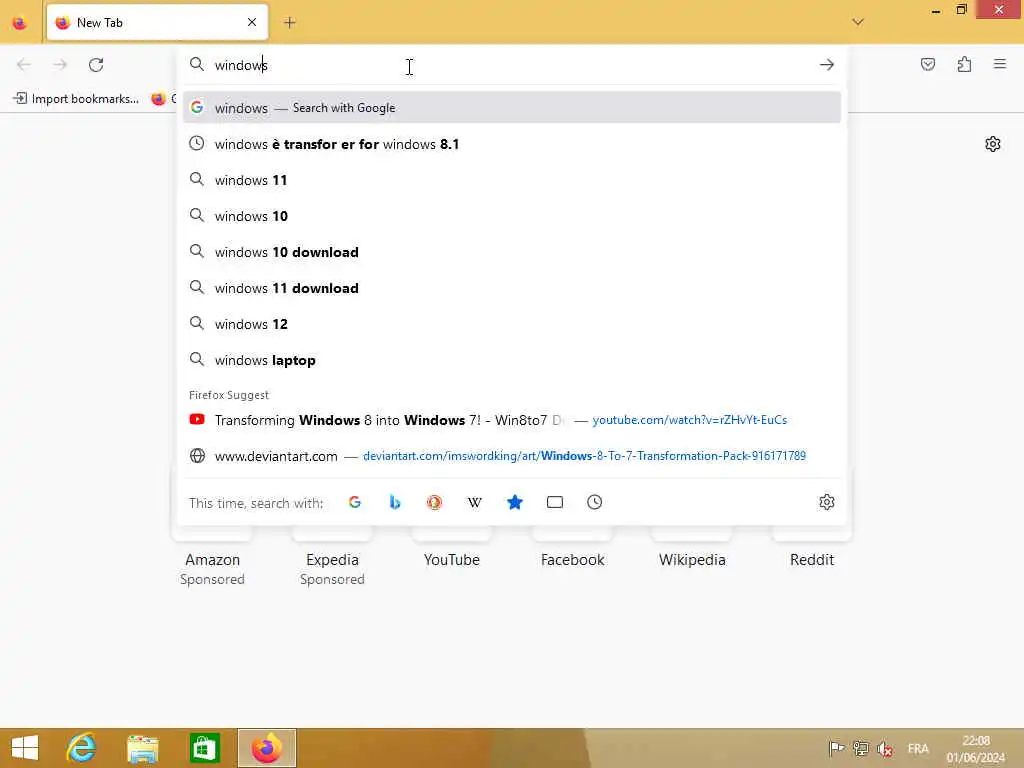Image resolution: width=1024 pixels, height=768 pixels.
Task: Open the Extensions puzzle icon
Action: click(x=964, y=64)
